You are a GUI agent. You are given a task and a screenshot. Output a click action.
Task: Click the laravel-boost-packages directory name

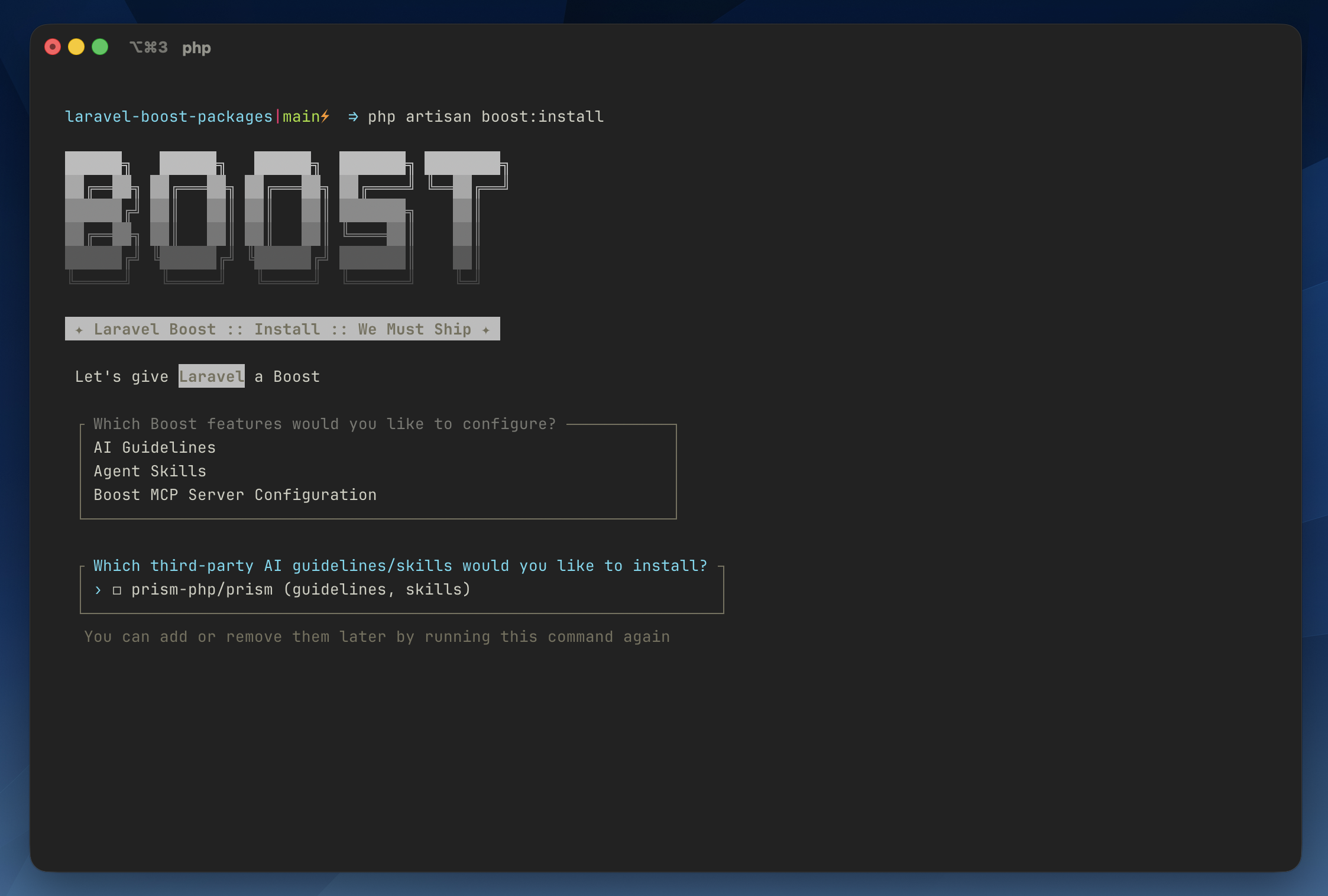[x=169, y=116]
